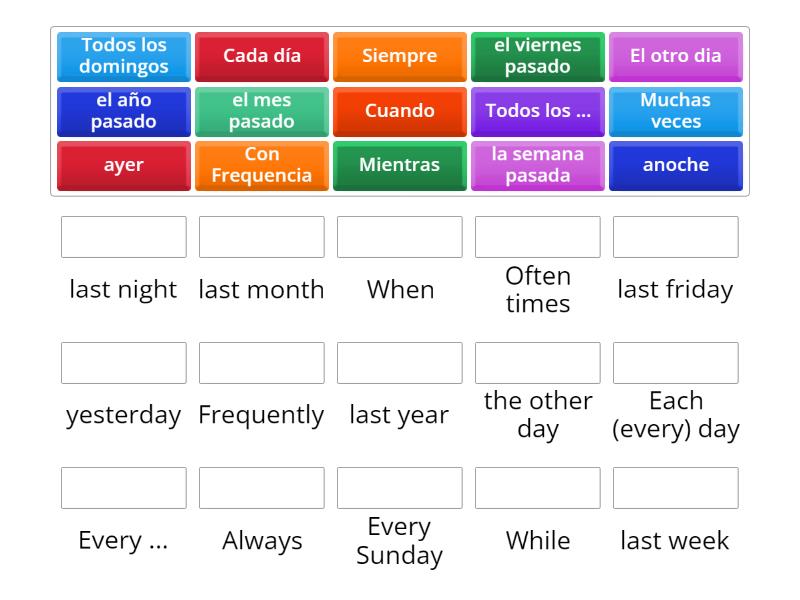Click the green 'el viernes pasado' tile
This screenshot has width=800, height=600.
pos(538,56)
